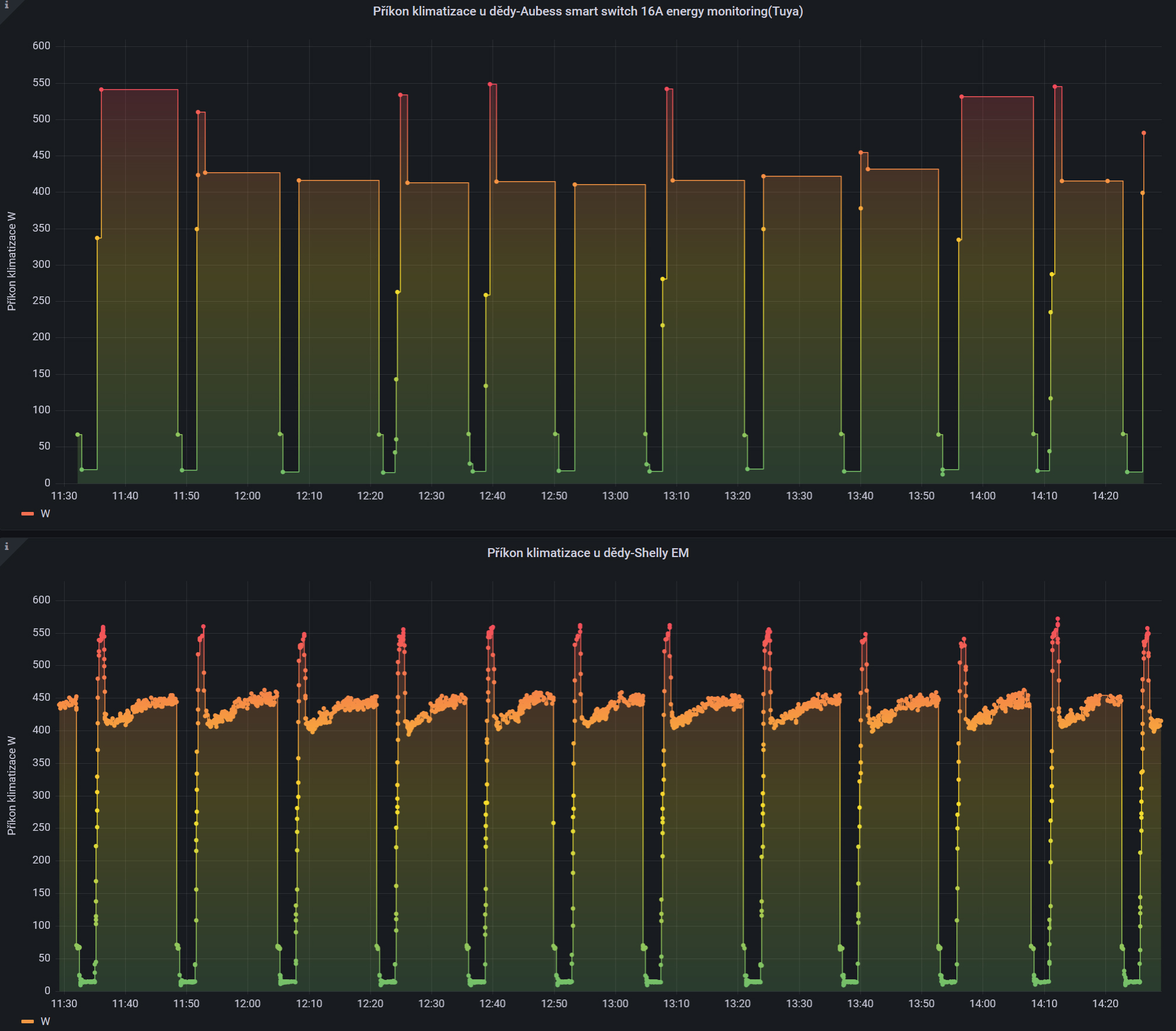Image resolution: width=1176 pixels, height=1031 pixels.
Task: Open the Aubess smart switch panel title menu
Action: click(587, 11)
